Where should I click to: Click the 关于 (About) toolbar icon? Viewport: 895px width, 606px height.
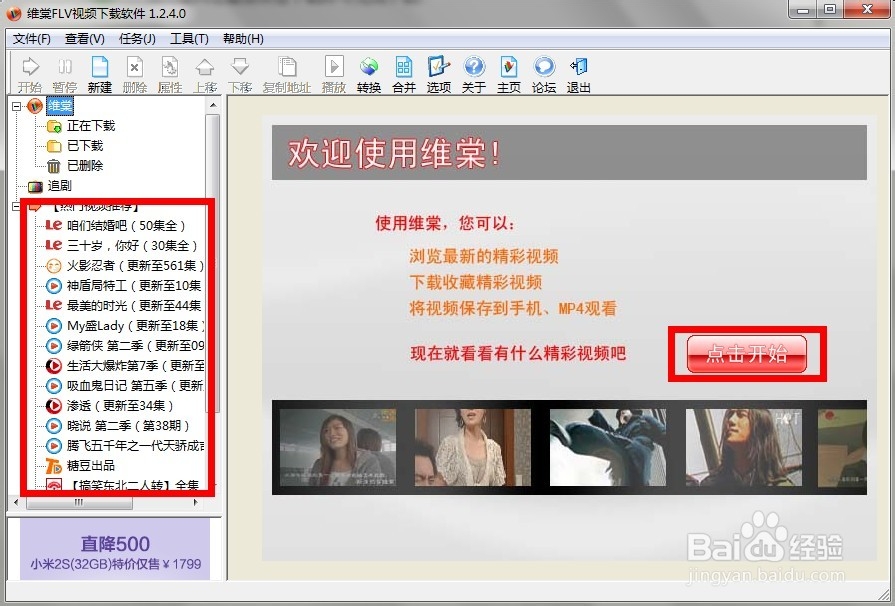[474, 75]
